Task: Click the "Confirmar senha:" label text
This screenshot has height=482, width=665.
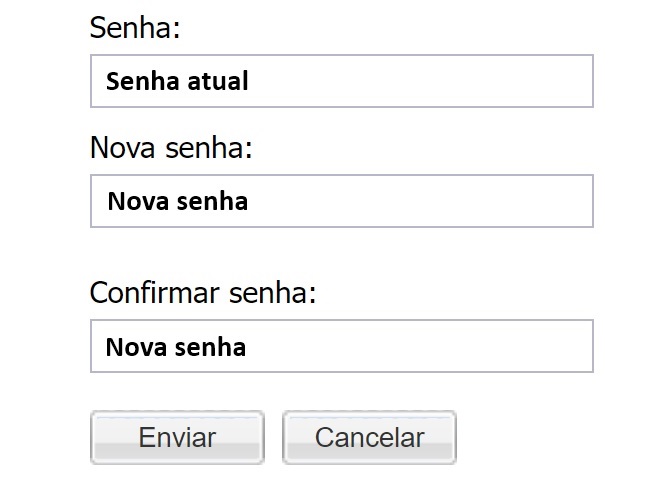Action: click(202, 293)
